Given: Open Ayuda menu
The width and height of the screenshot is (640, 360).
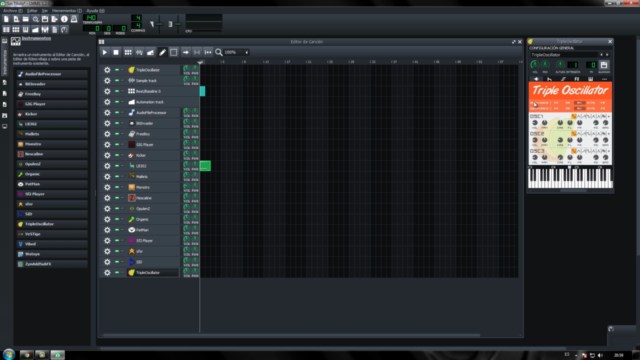Looking at the screenshot, I should 95,11.
